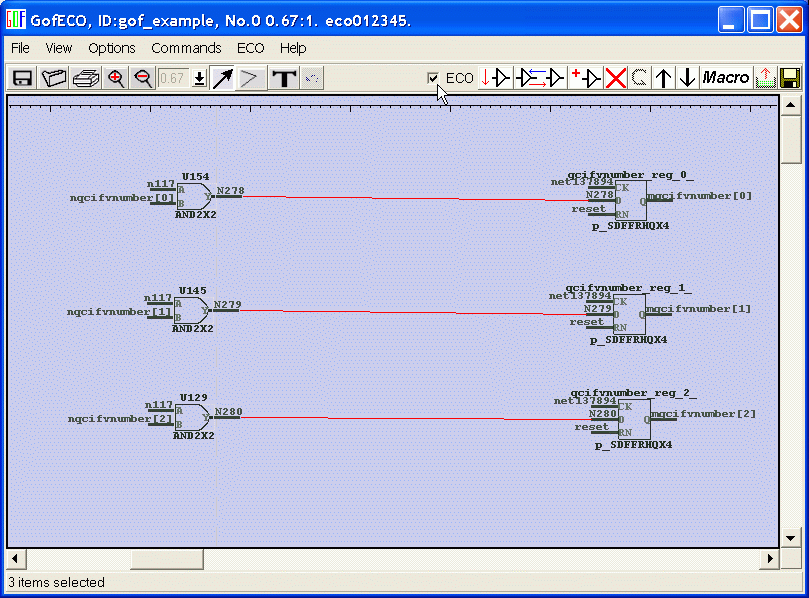Viewport: 809px width, 598px height.
Task: Open file using the folder icon
Action: coord(54,78)
